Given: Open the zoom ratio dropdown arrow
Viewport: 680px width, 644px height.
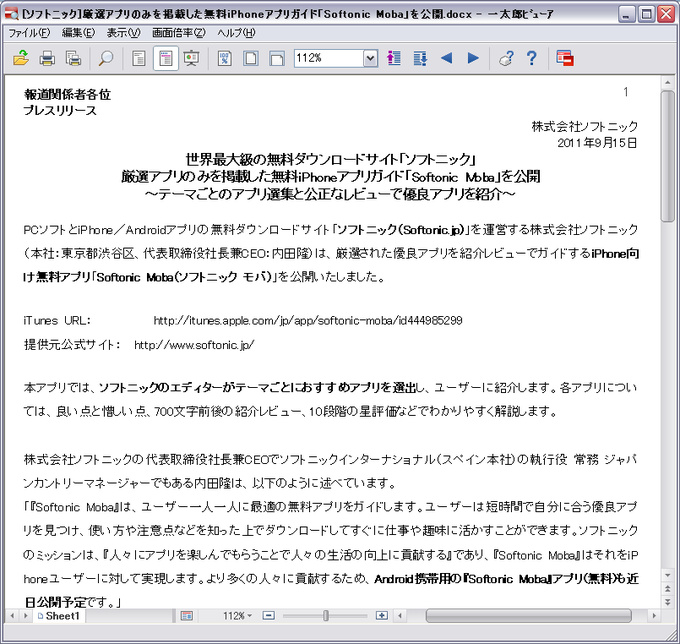Looking at the screenshot, I should click(x=370, y=58).
